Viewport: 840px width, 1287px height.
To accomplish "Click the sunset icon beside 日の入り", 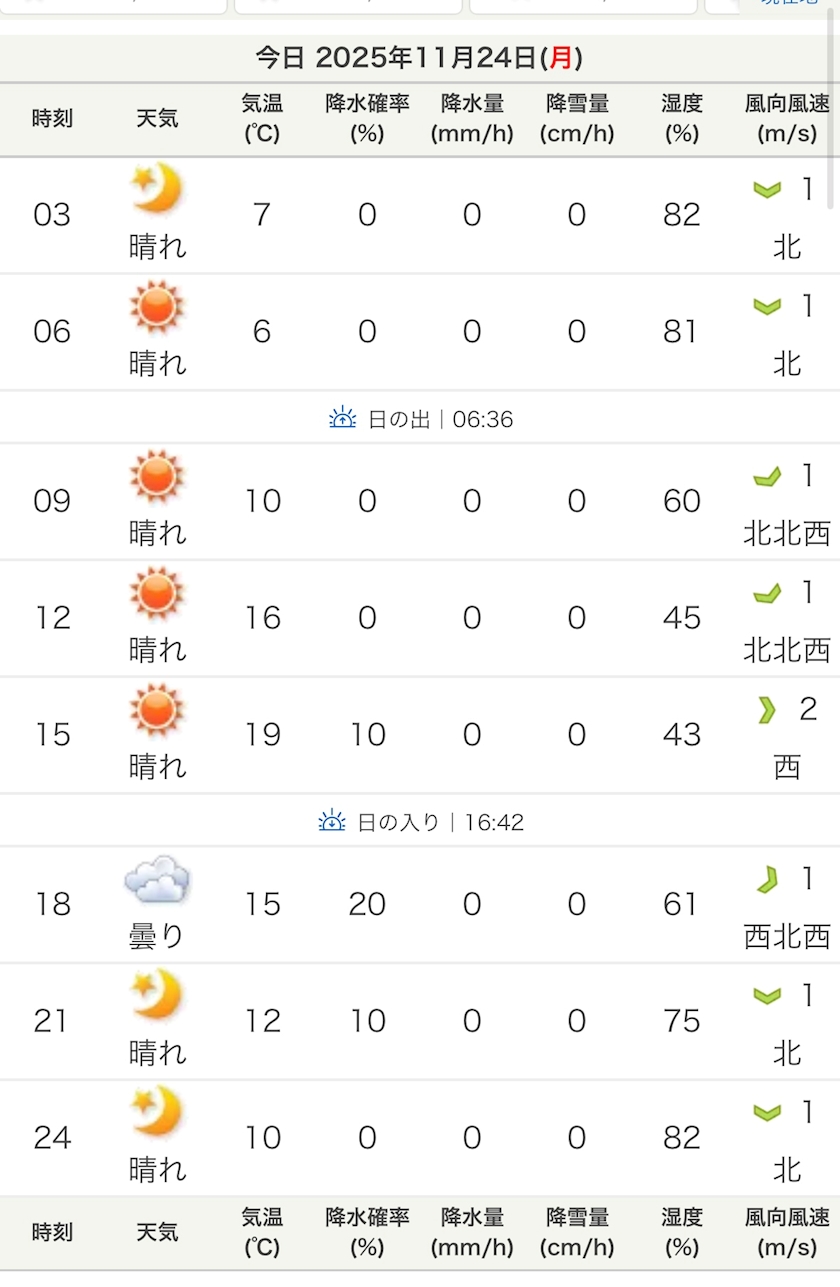I will [332, 822].
